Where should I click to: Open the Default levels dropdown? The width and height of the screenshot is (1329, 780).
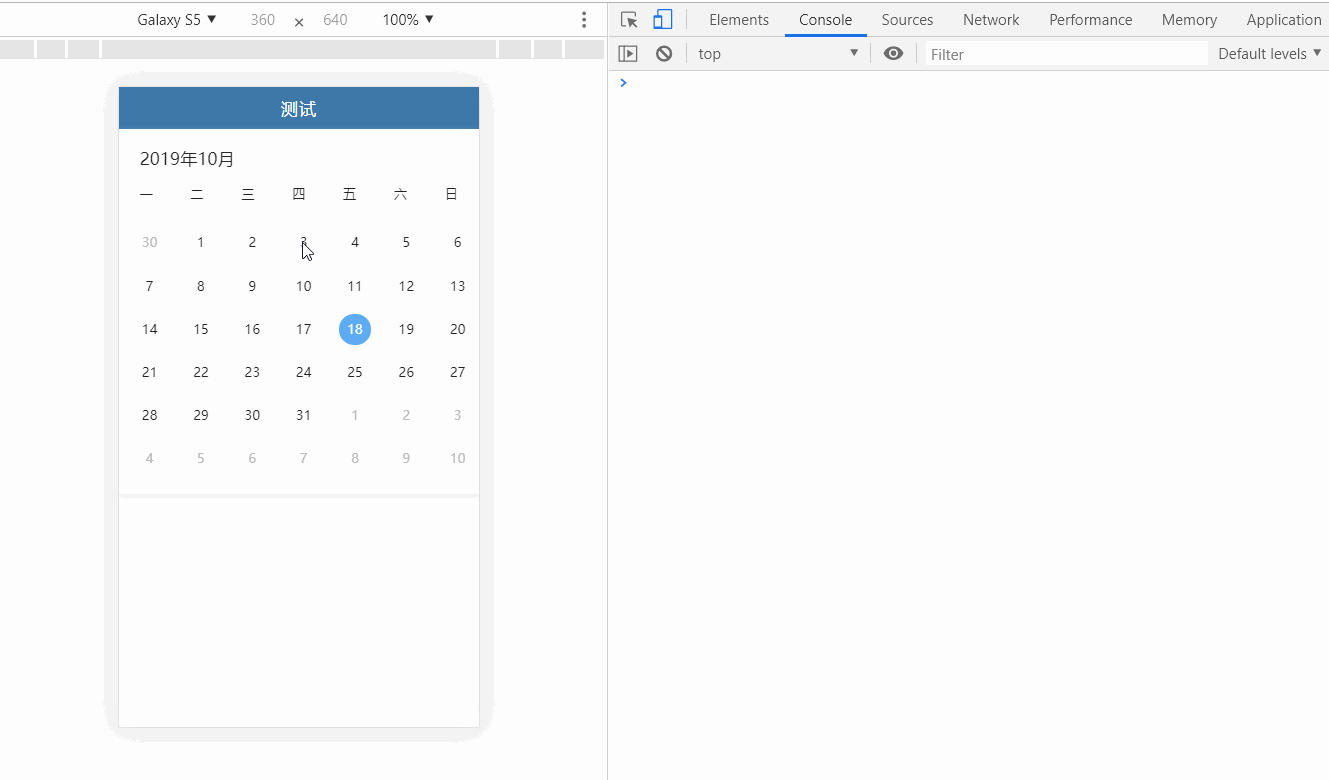click(x=1269, y=54)
